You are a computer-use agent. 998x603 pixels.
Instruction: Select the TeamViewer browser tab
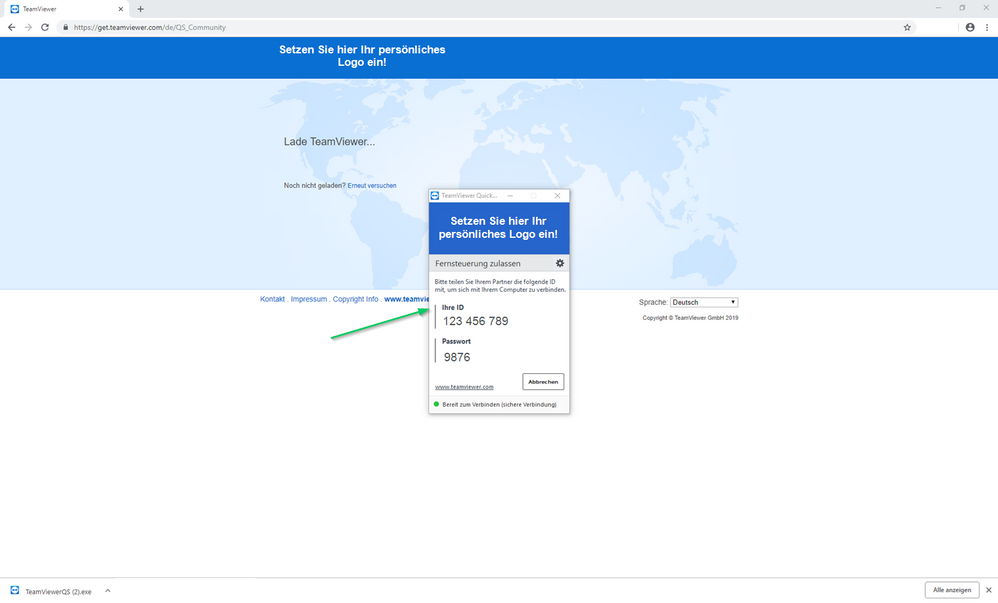click(66, 9)
